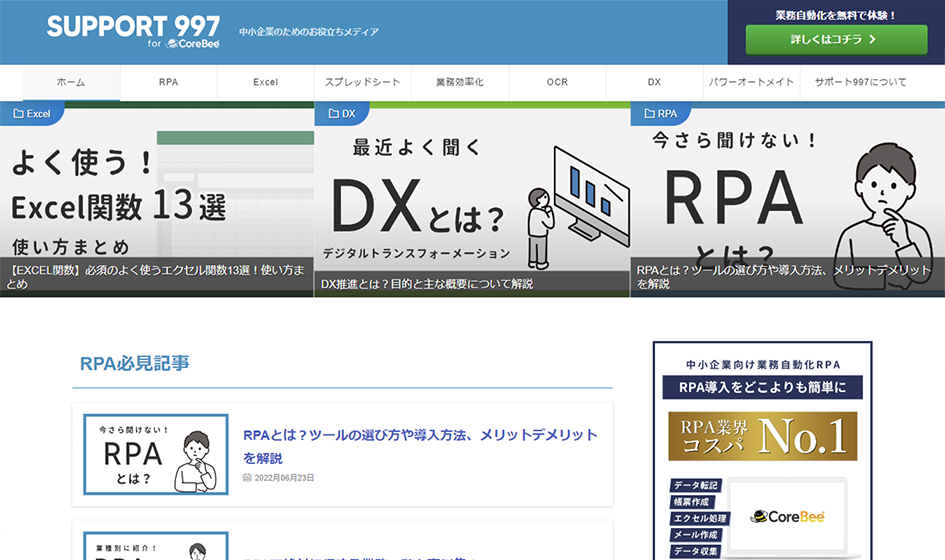This screenshot has width=945, height=560.
Task: Open パワーオートメイト navigation item
Action: pyautogui.click(x=751, y=82)
